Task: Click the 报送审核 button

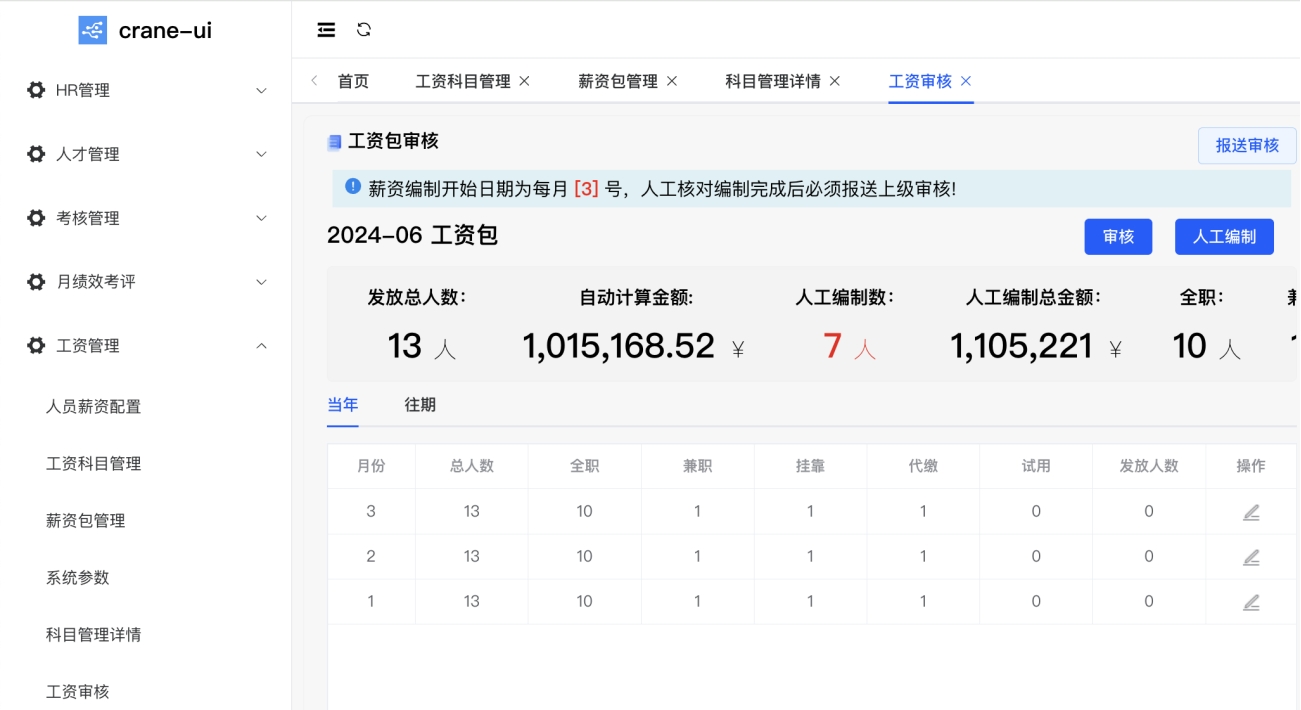Action: 1247,146
